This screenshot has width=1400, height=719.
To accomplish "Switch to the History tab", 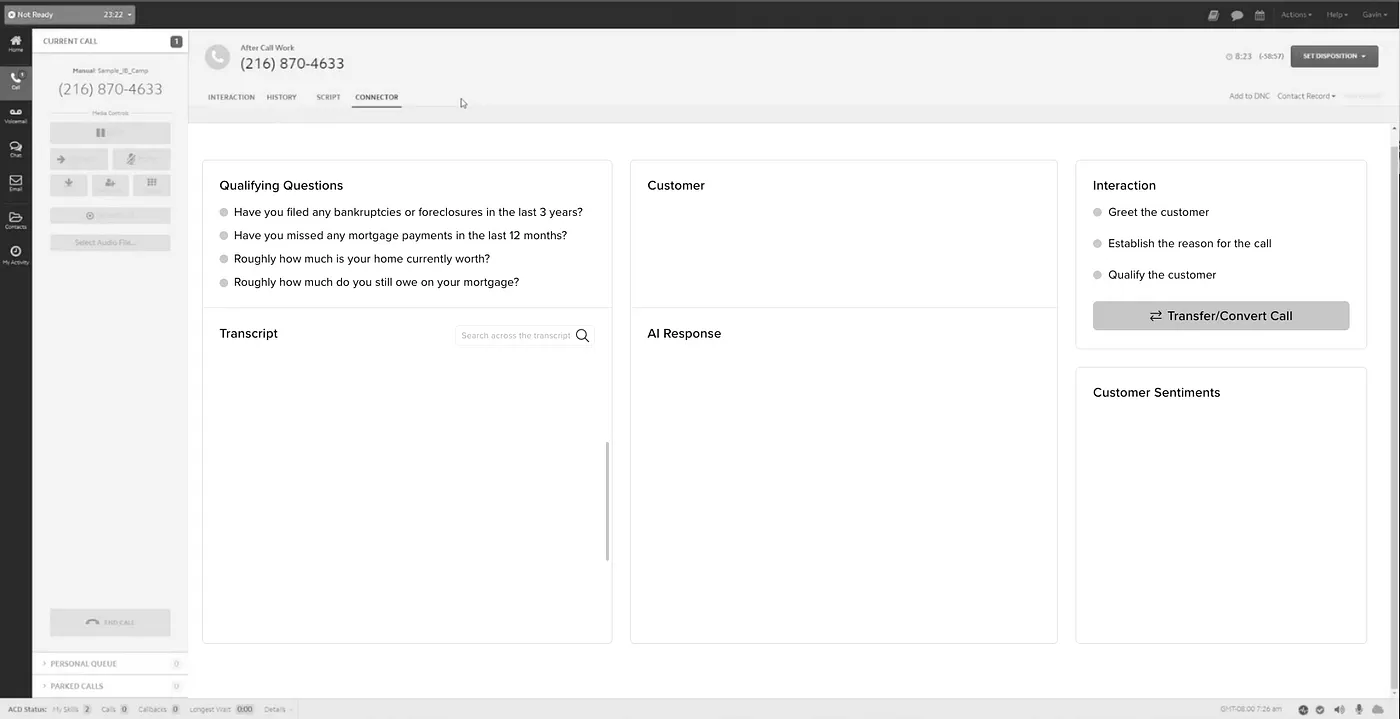I will click(281, 97).
